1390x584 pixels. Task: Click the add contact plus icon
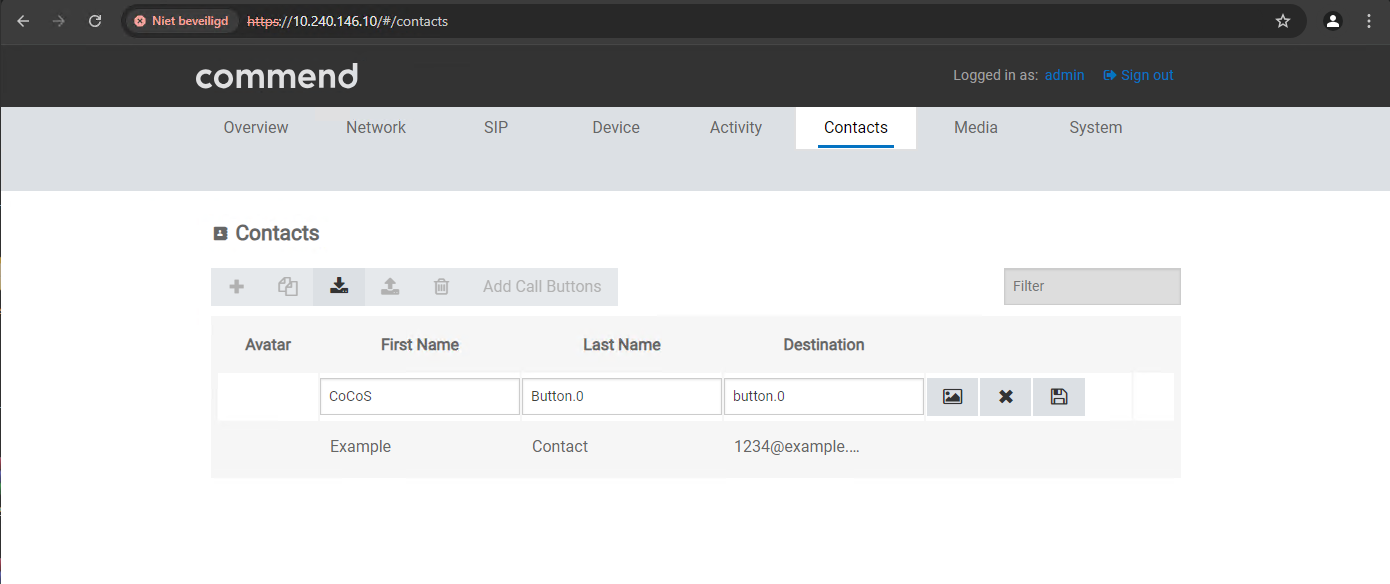tap(237, 287)
